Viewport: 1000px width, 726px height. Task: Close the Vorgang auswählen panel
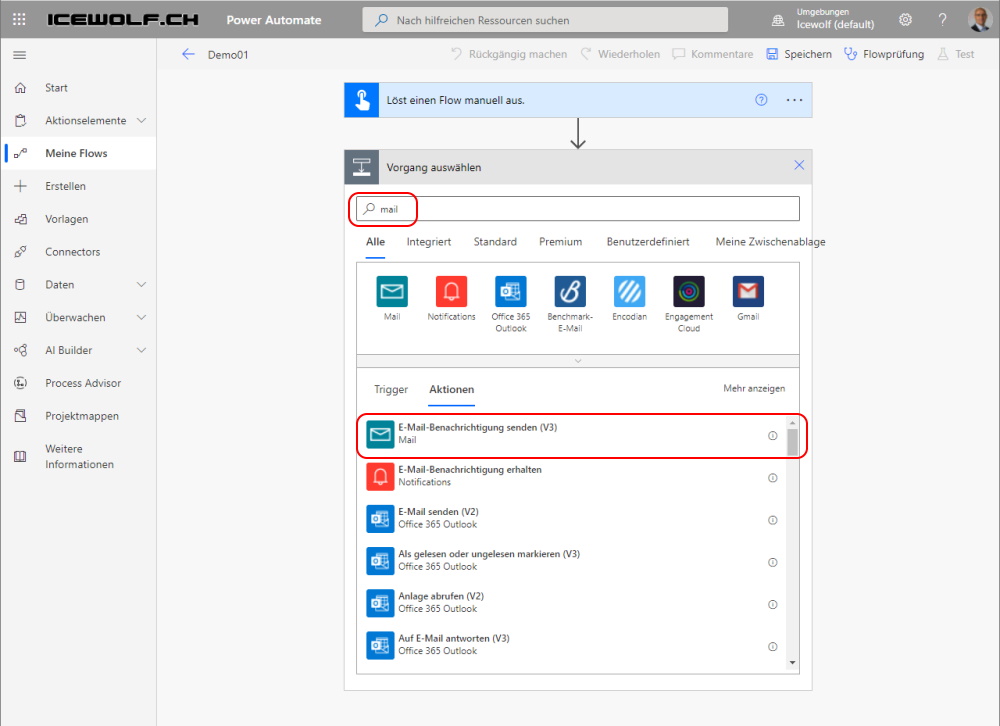click(x=798, y=165)
